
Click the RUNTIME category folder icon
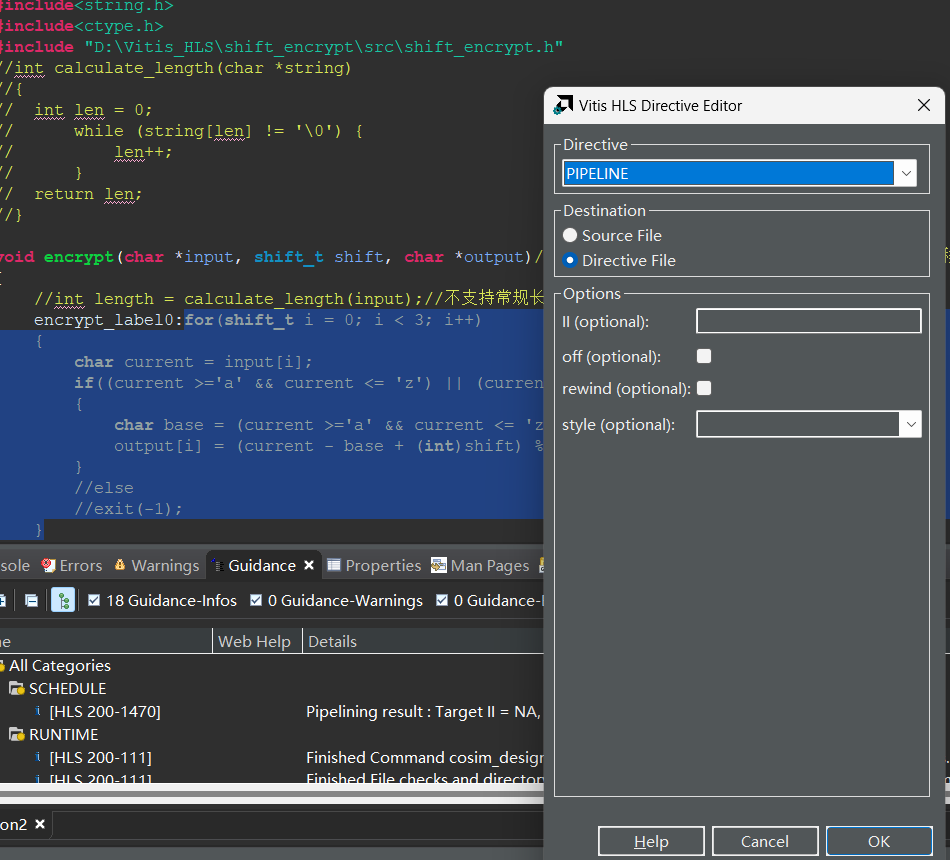(x=16, y=735)
